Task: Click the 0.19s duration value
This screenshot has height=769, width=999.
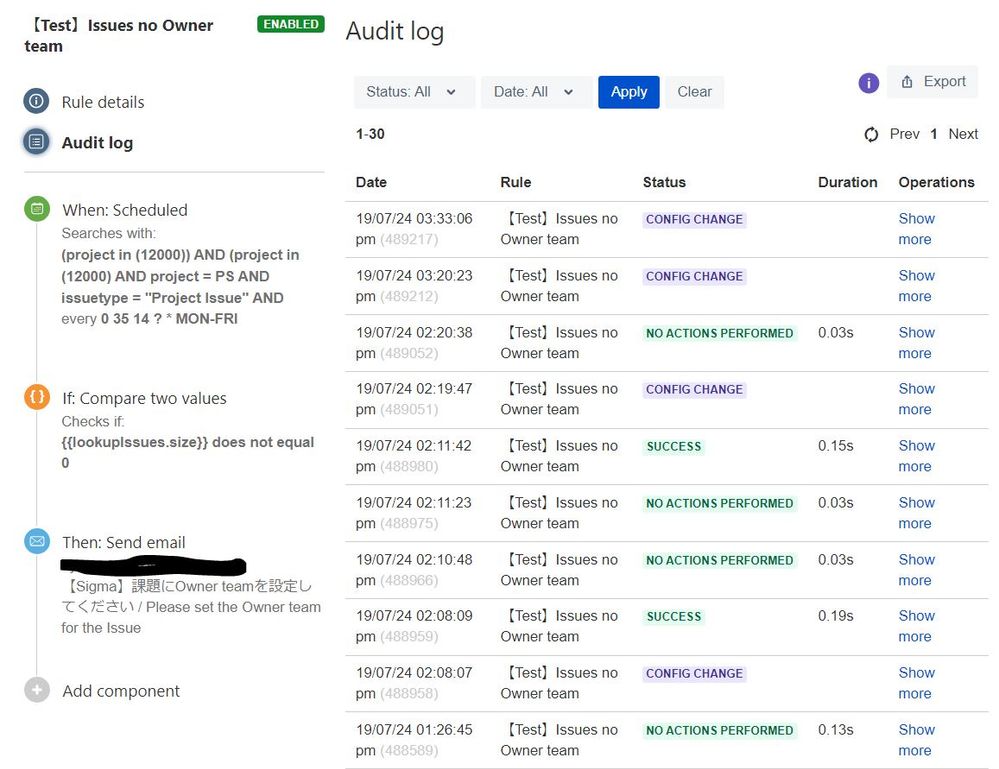Action: pos(835,616)
